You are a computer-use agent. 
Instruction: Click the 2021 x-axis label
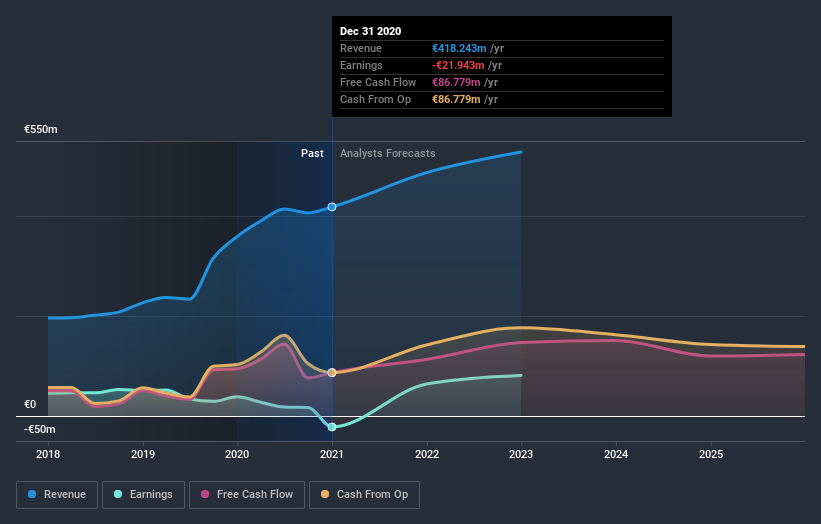click(332, 454)
